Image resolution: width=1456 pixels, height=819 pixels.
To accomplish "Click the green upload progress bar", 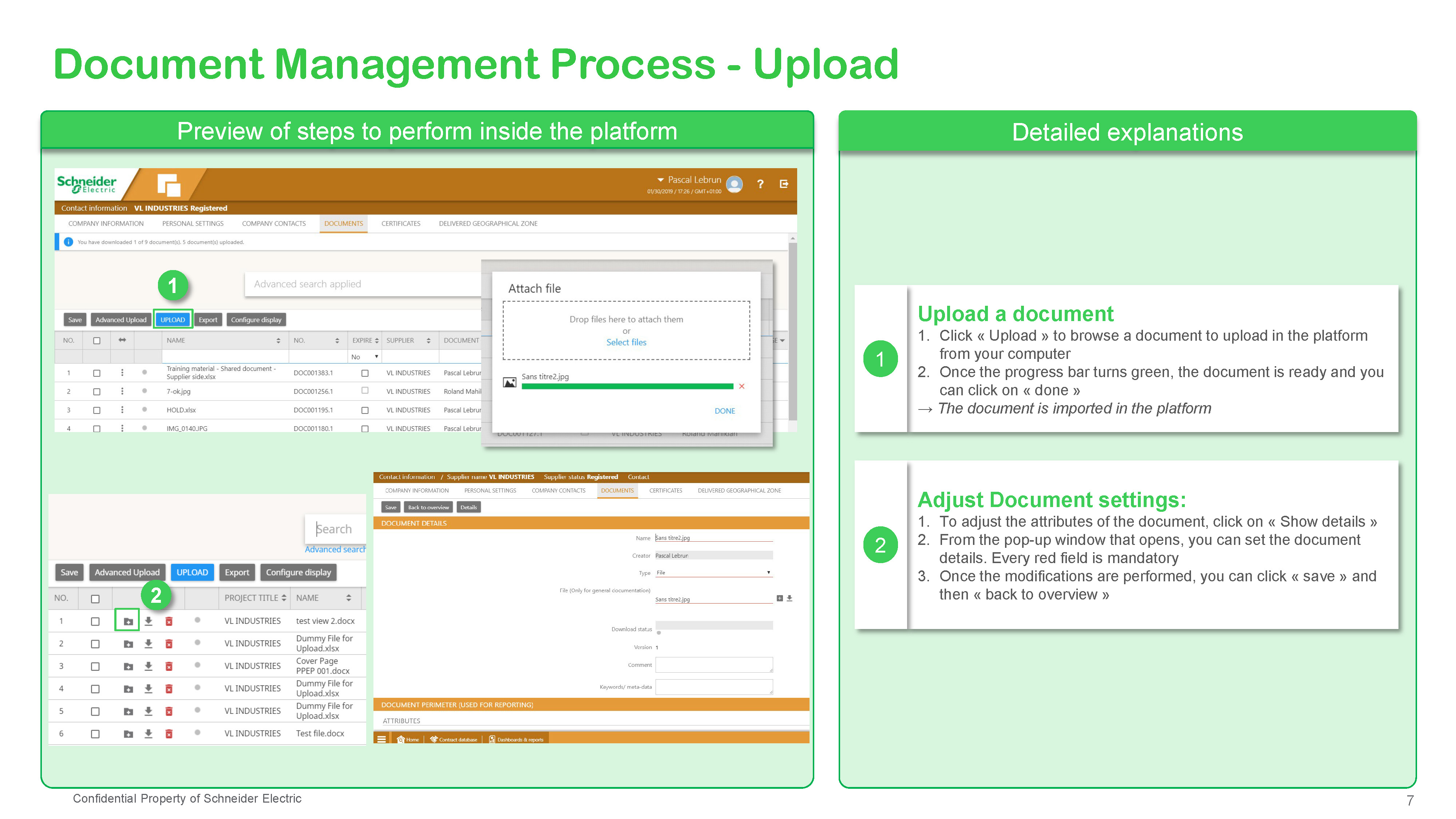I will [x=627, y=387].
